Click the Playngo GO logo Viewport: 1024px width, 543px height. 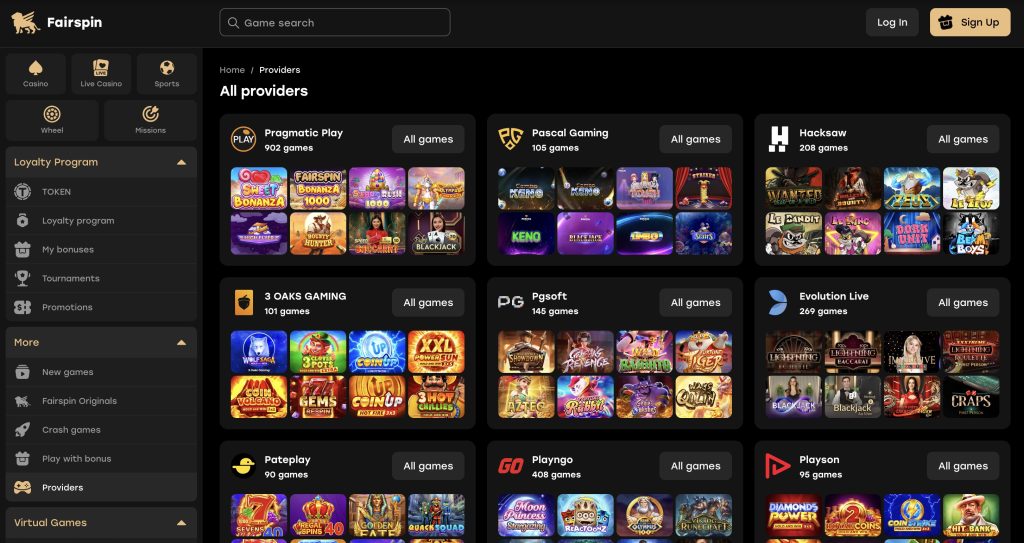(x=511, y=466)
